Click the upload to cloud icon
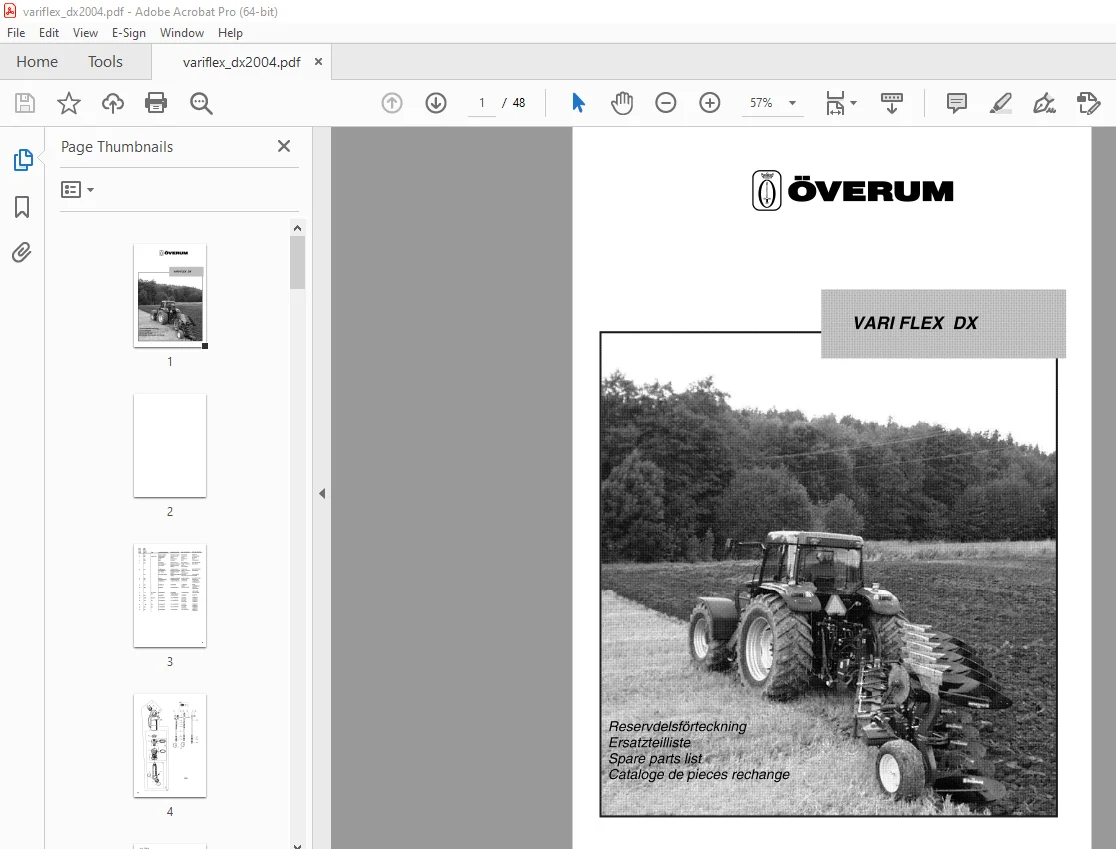 [x=112, y=103]
